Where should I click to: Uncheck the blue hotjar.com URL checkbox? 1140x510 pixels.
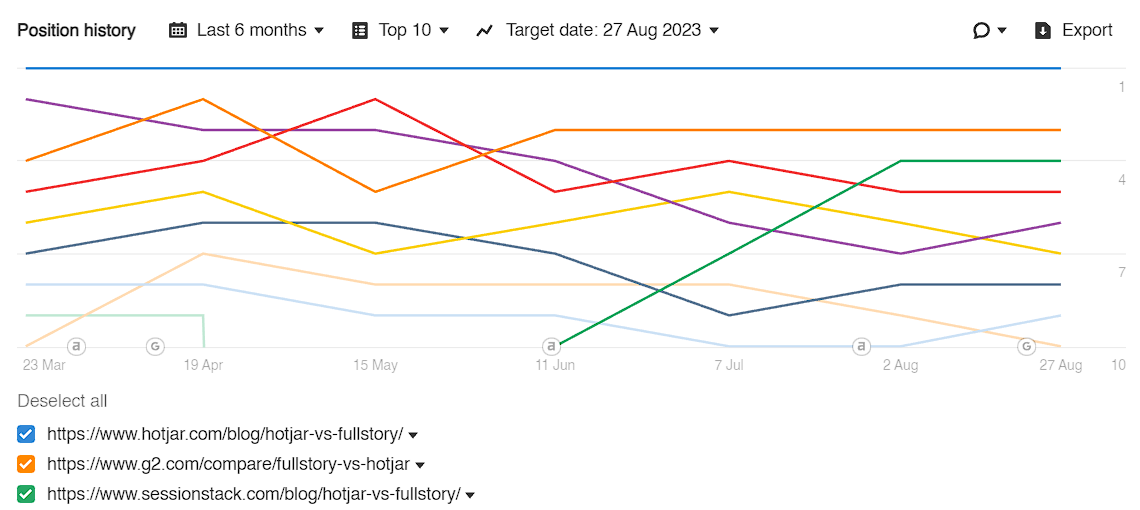coord(26,434)
